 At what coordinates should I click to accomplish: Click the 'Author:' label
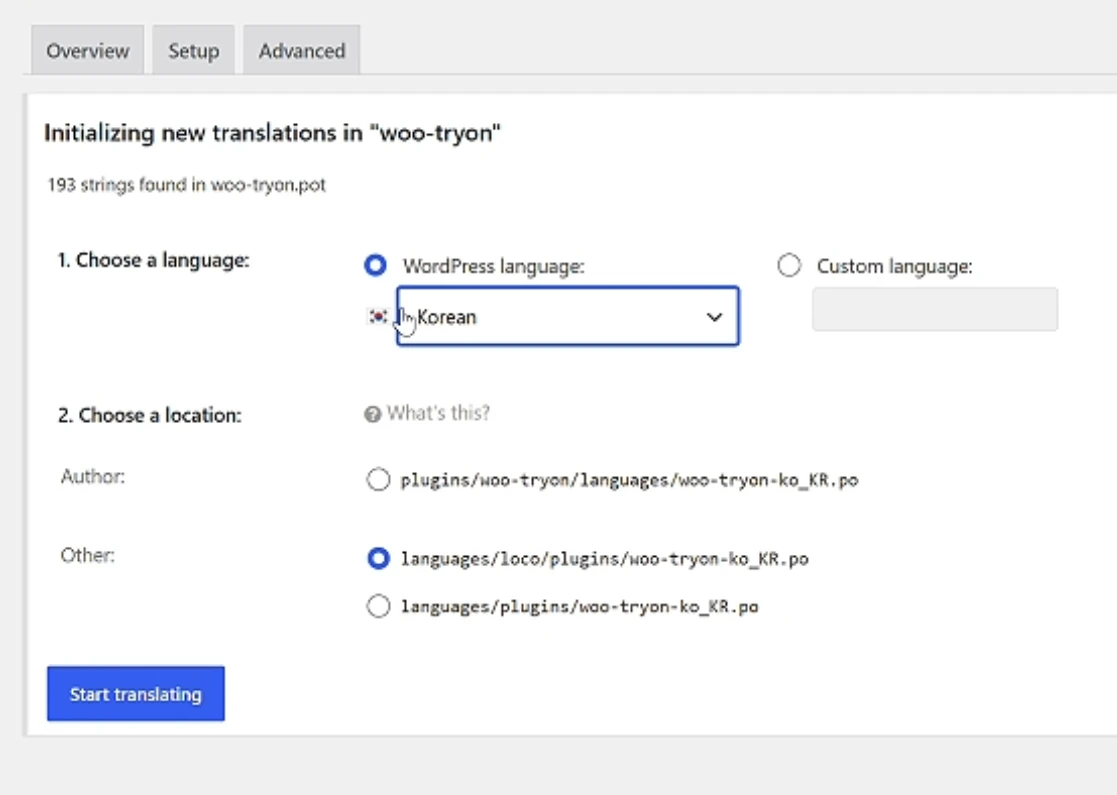(x=93, y=476)
